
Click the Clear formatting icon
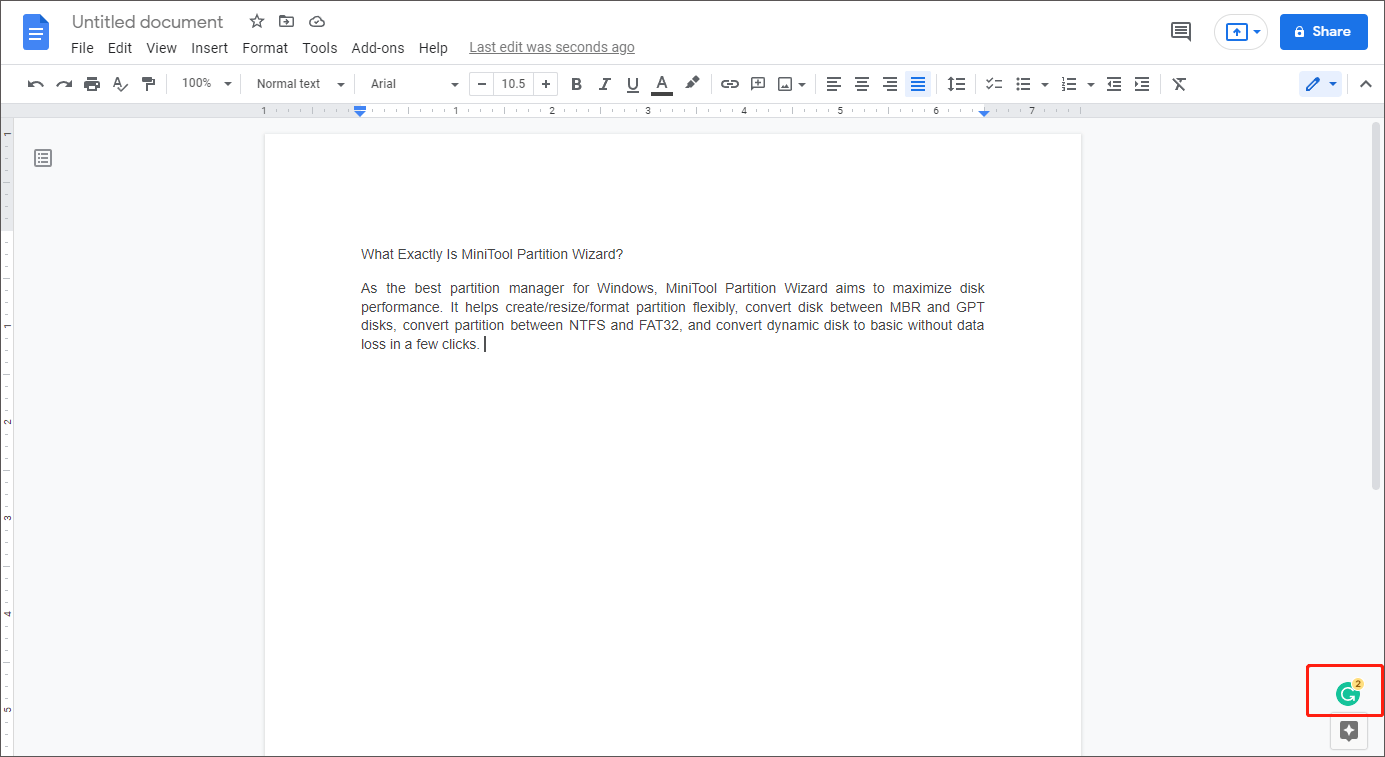[1179, 84]
